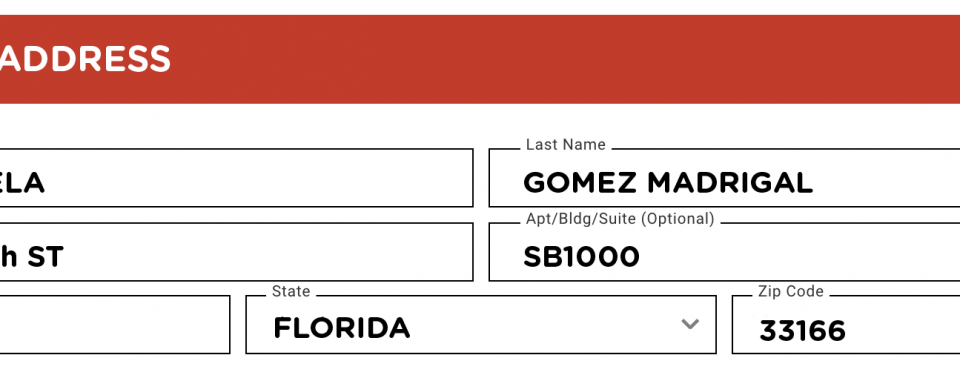Click the FLORIDA selected value text

click(342, 328)
